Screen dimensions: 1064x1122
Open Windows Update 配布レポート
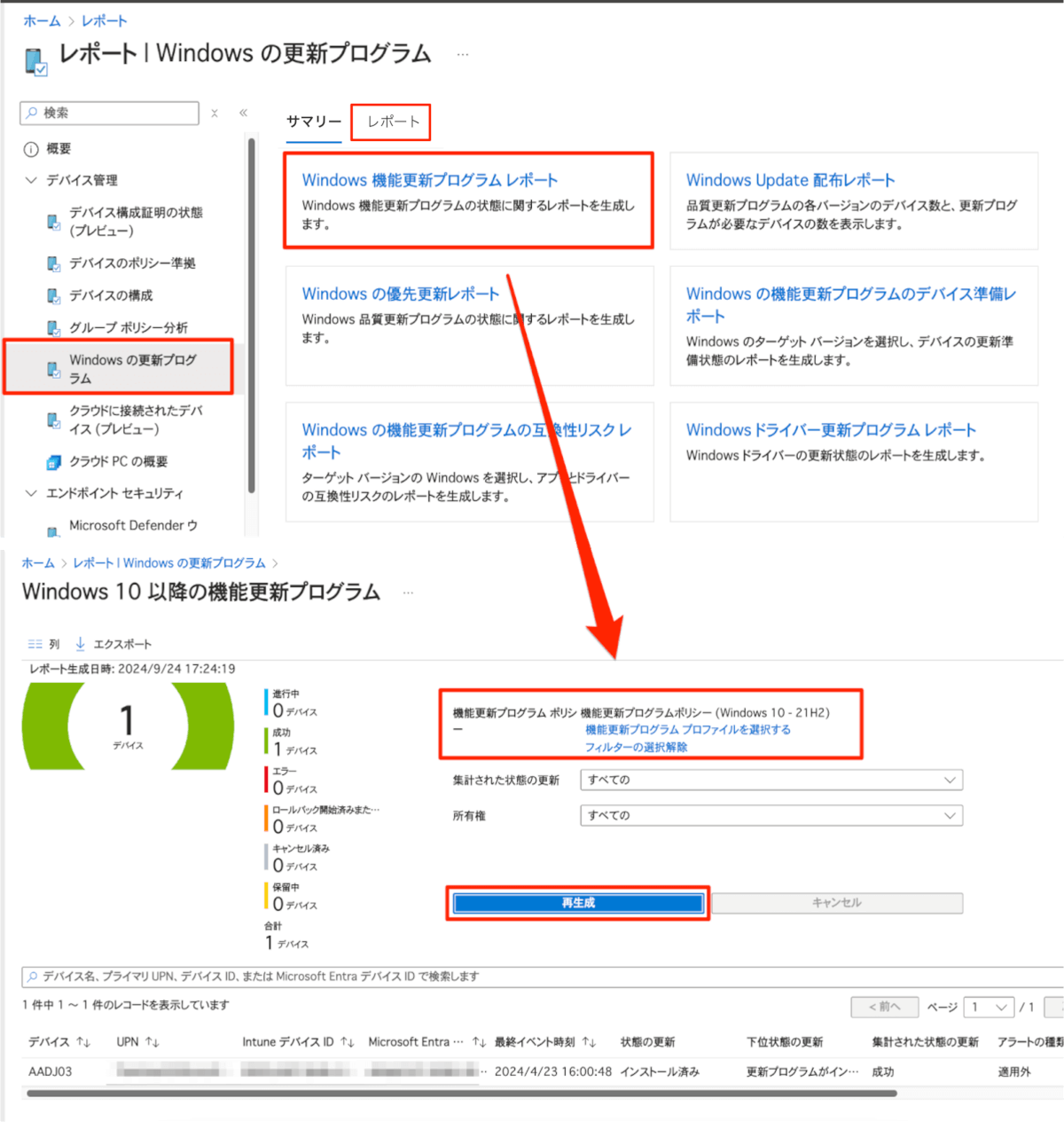click(x=791, y=180)
